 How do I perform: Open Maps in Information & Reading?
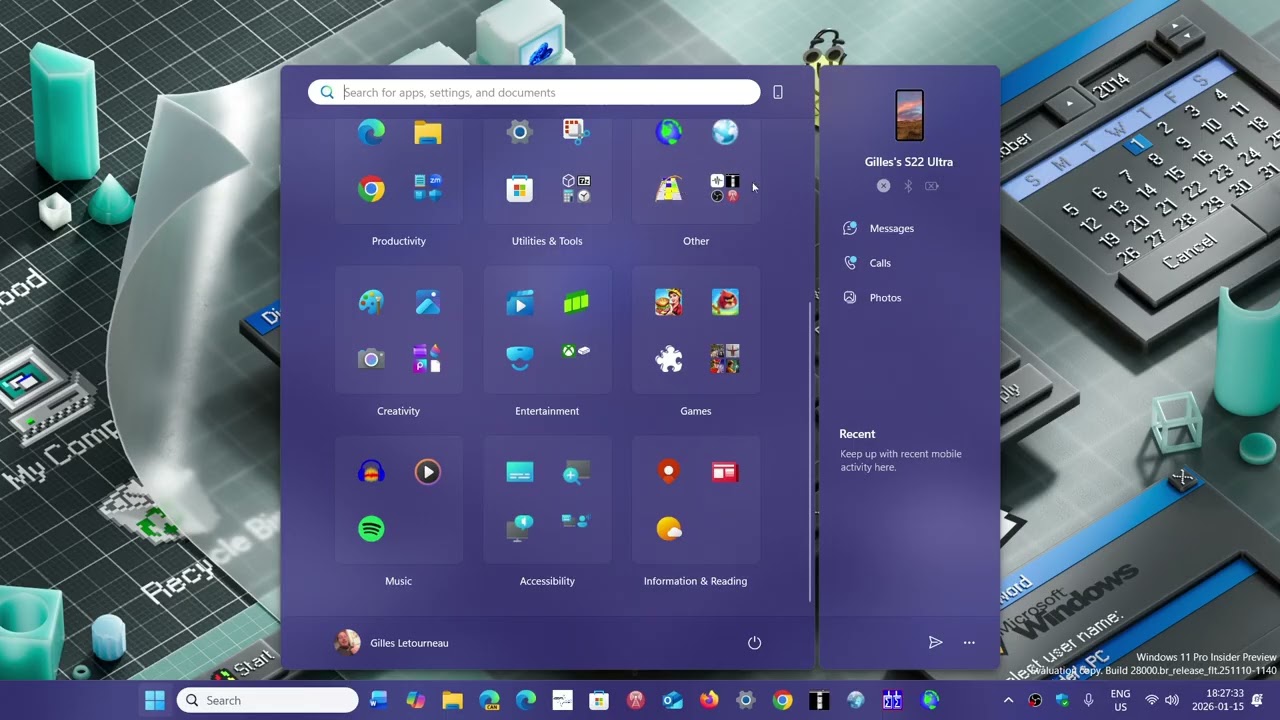(669, 472)
